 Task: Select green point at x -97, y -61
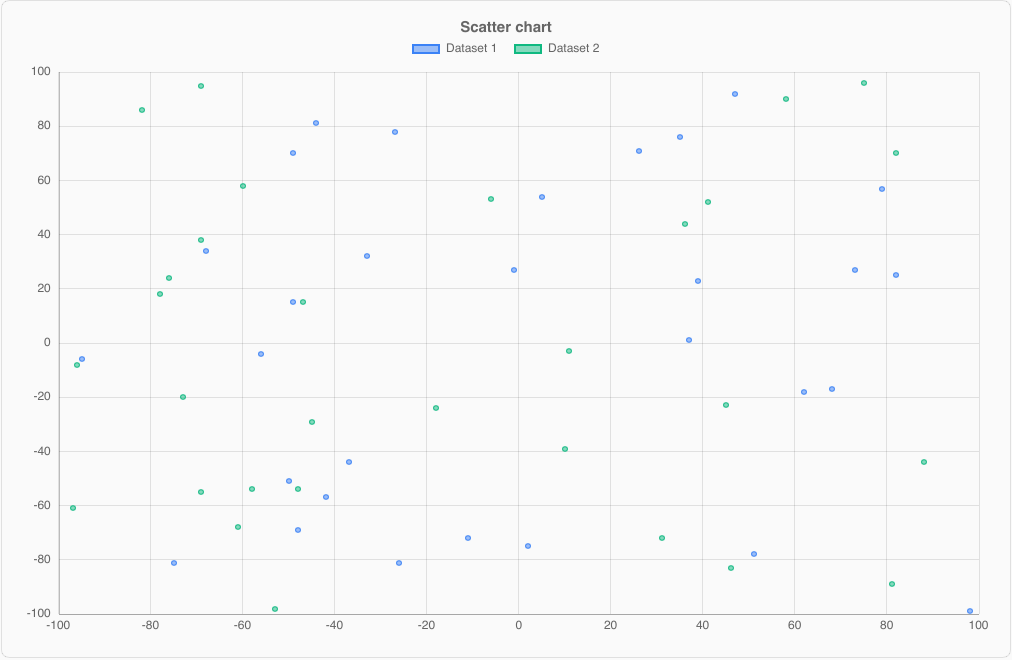[73, 508]
